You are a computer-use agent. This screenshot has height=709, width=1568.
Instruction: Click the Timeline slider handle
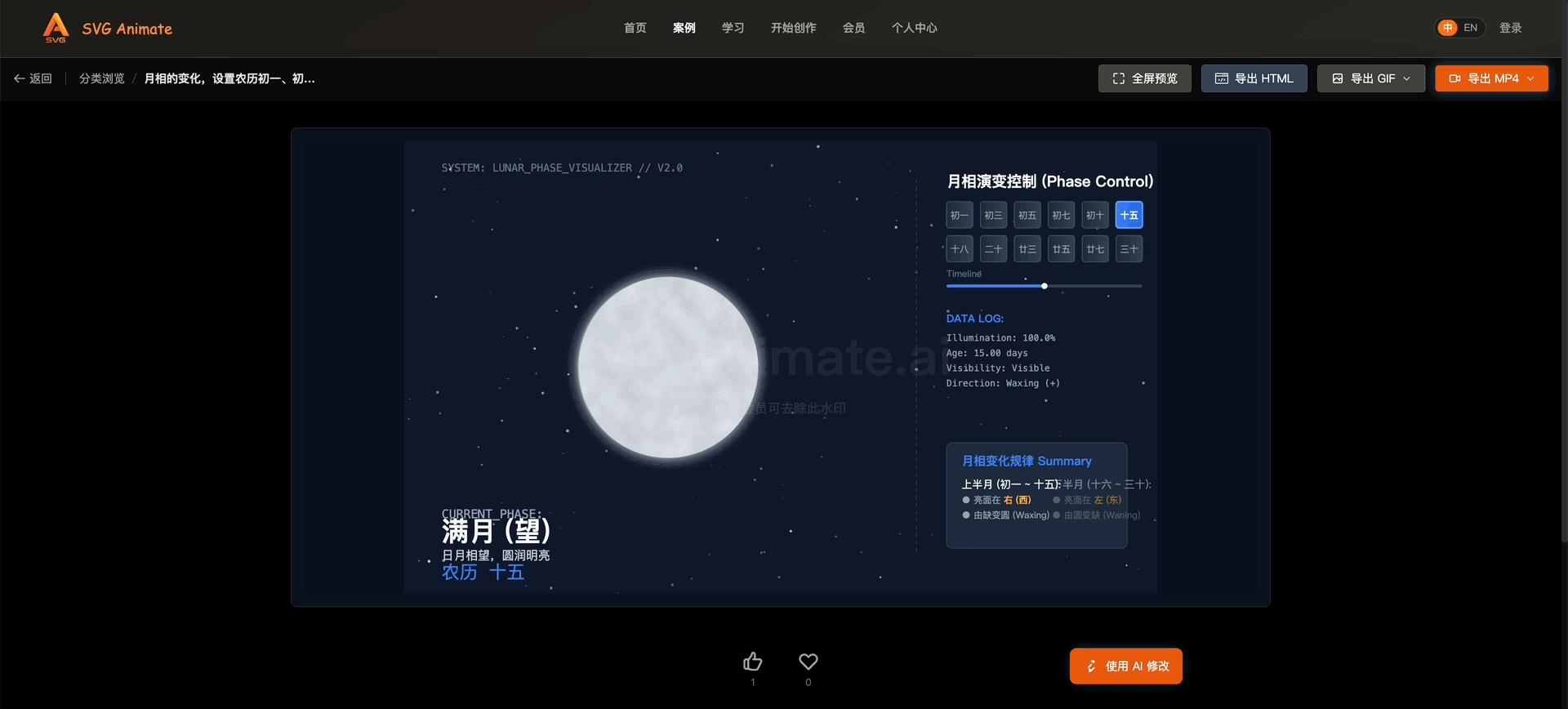[x=1045, y=286]
